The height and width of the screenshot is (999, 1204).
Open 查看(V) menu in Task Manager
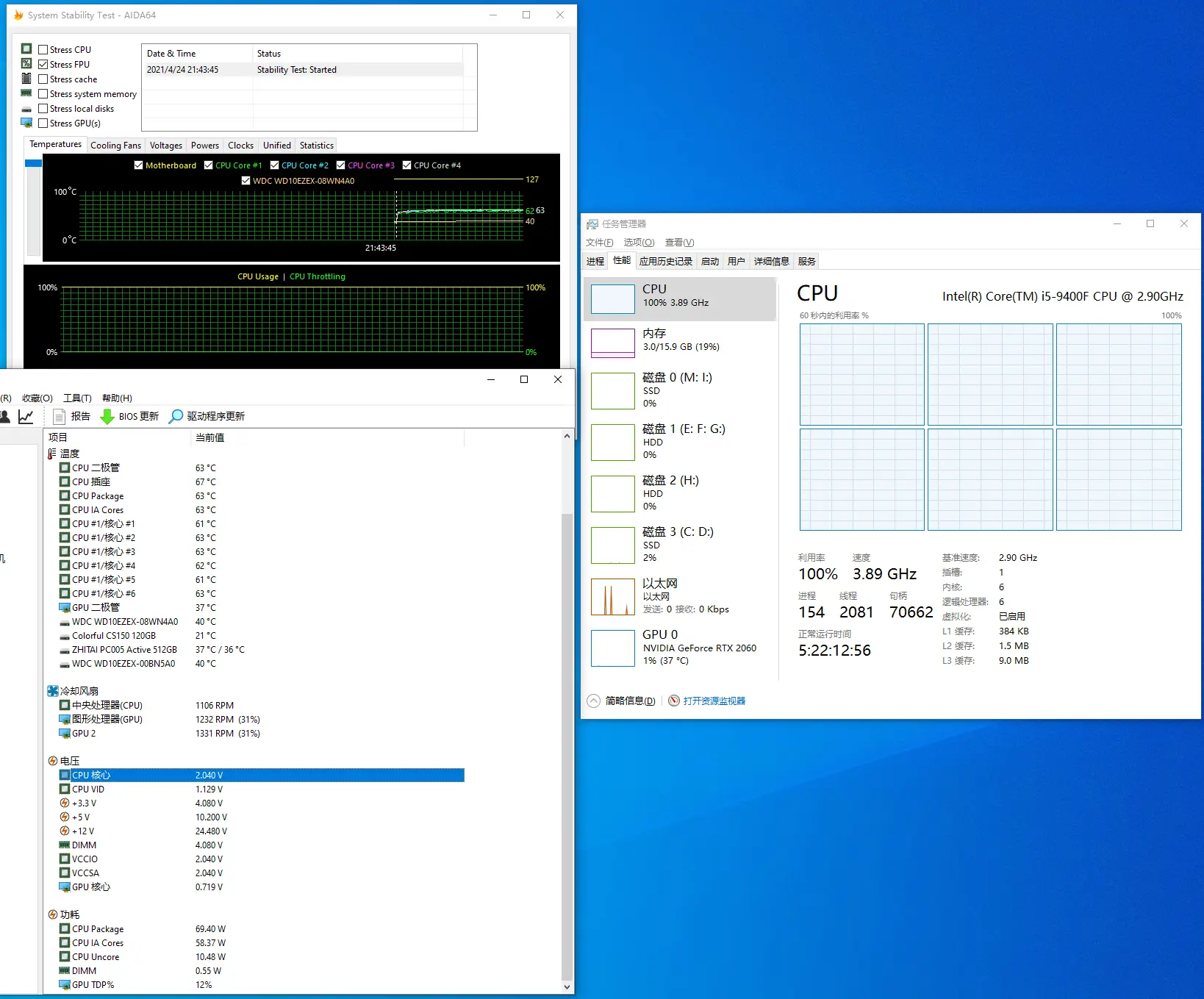[679, 243]
